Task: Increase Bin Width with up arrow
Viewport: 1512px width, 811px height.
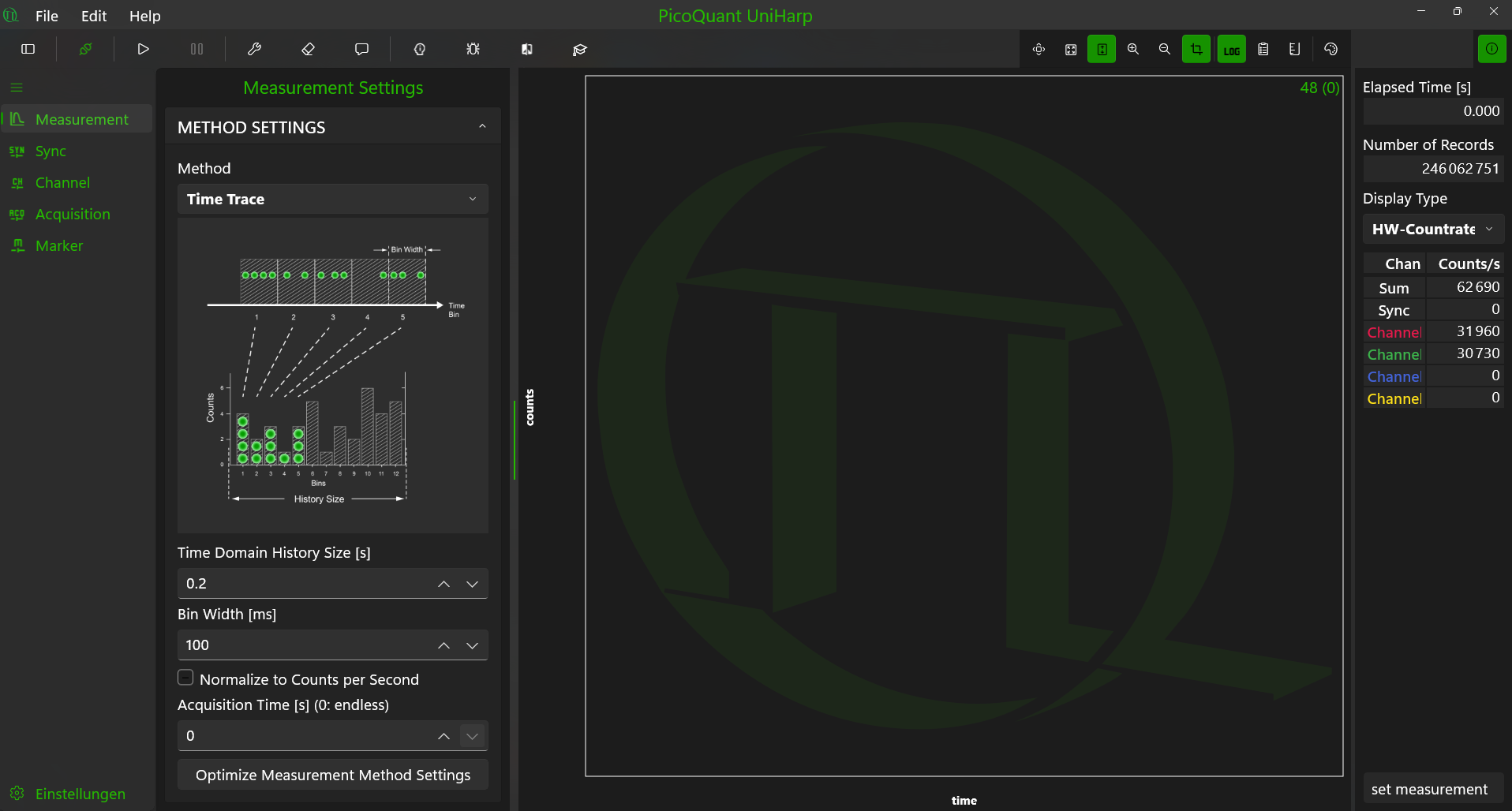Action: point(444,645)
